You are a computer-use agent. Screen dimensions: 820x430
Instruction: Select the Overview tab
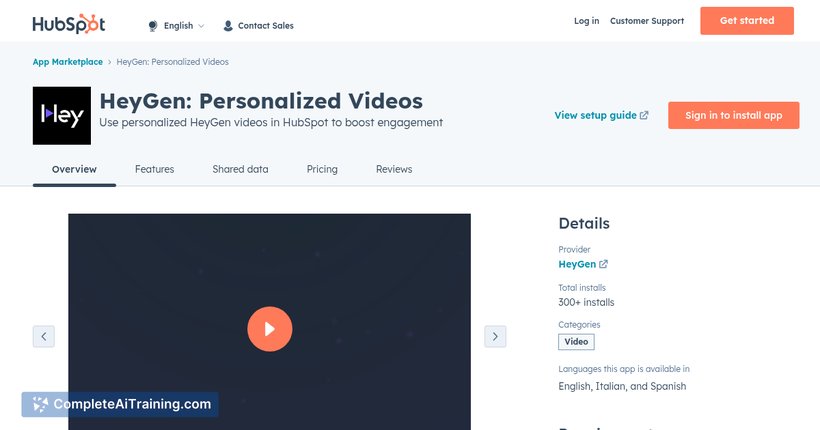click(x=74, y=169)
